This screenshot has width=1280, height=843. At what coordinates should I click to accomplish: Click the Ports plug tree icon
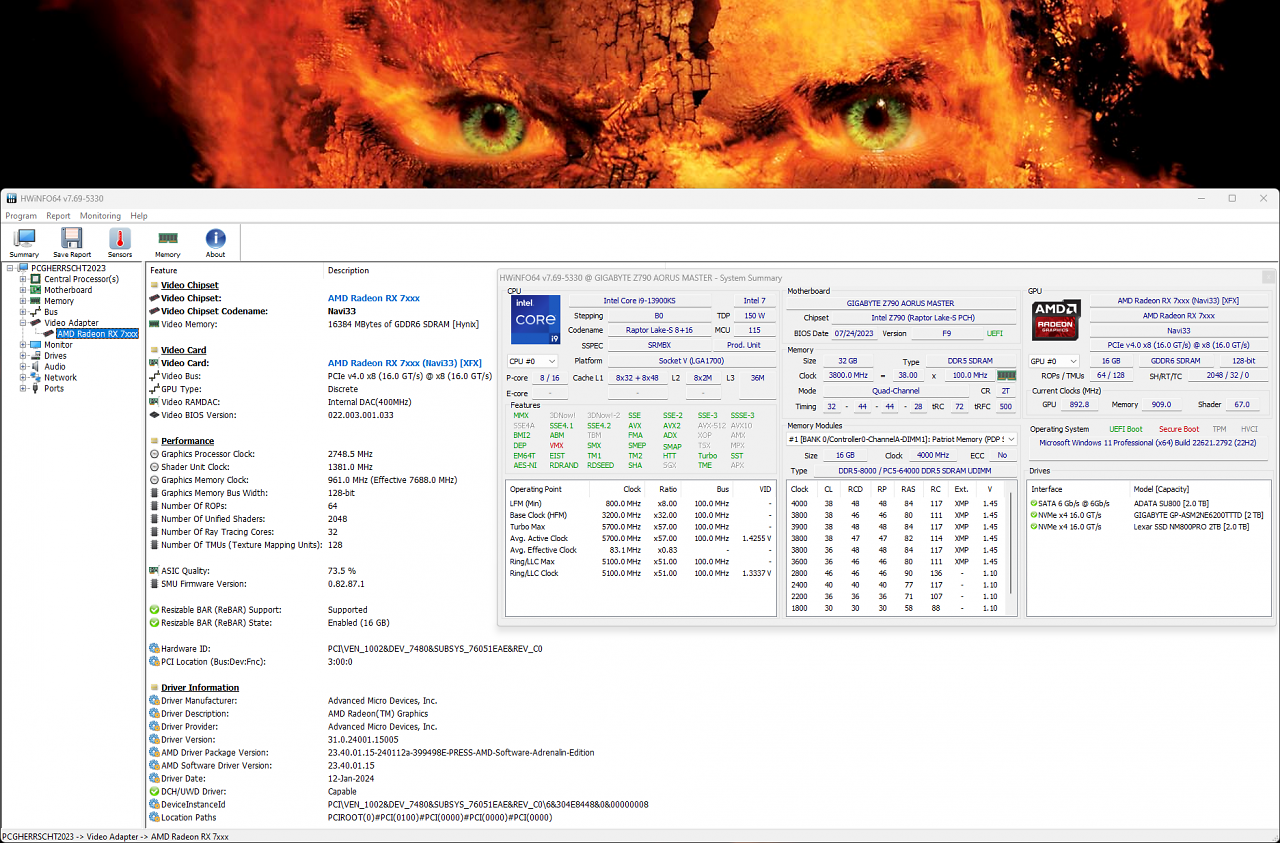pyautogui.click(x=36, y=388)
